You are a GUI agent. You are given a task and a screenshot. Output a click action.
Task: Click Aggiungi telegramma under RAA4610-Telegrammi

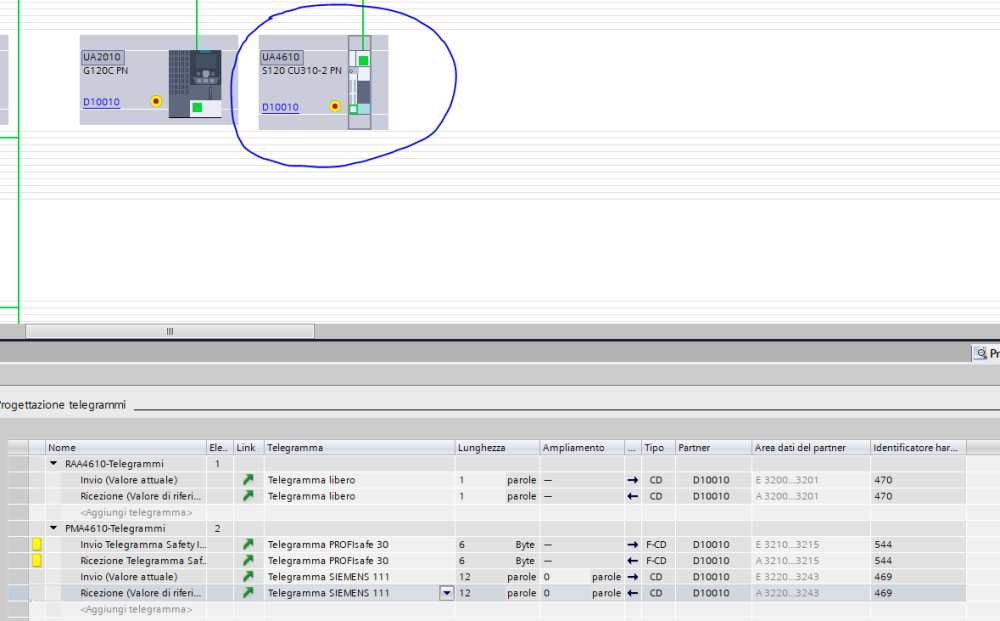tap(136, 512)
